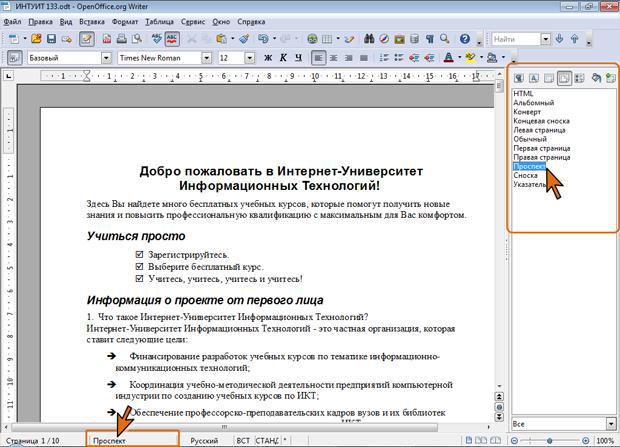
Task: Align text left
Action: 318,58
